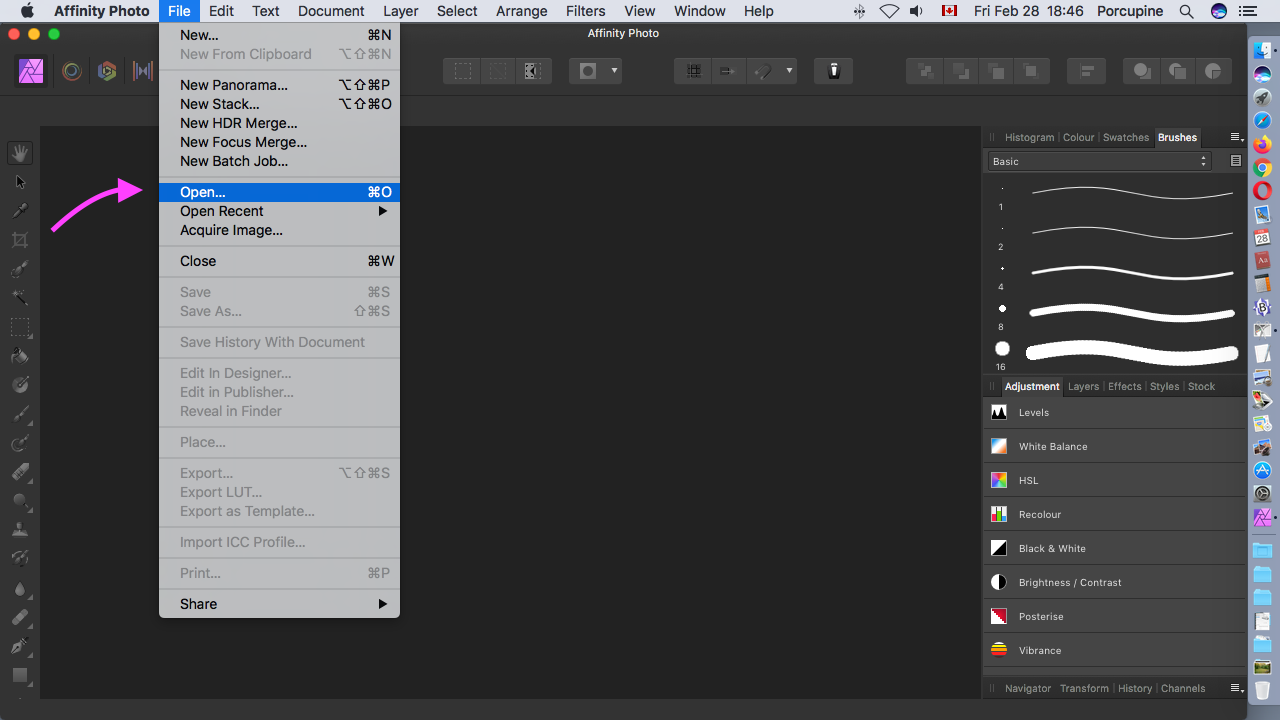This screenshot has height=720, width=1280.
Task: Add a Vibrance adjustment
Action: tap(1114, 650)
